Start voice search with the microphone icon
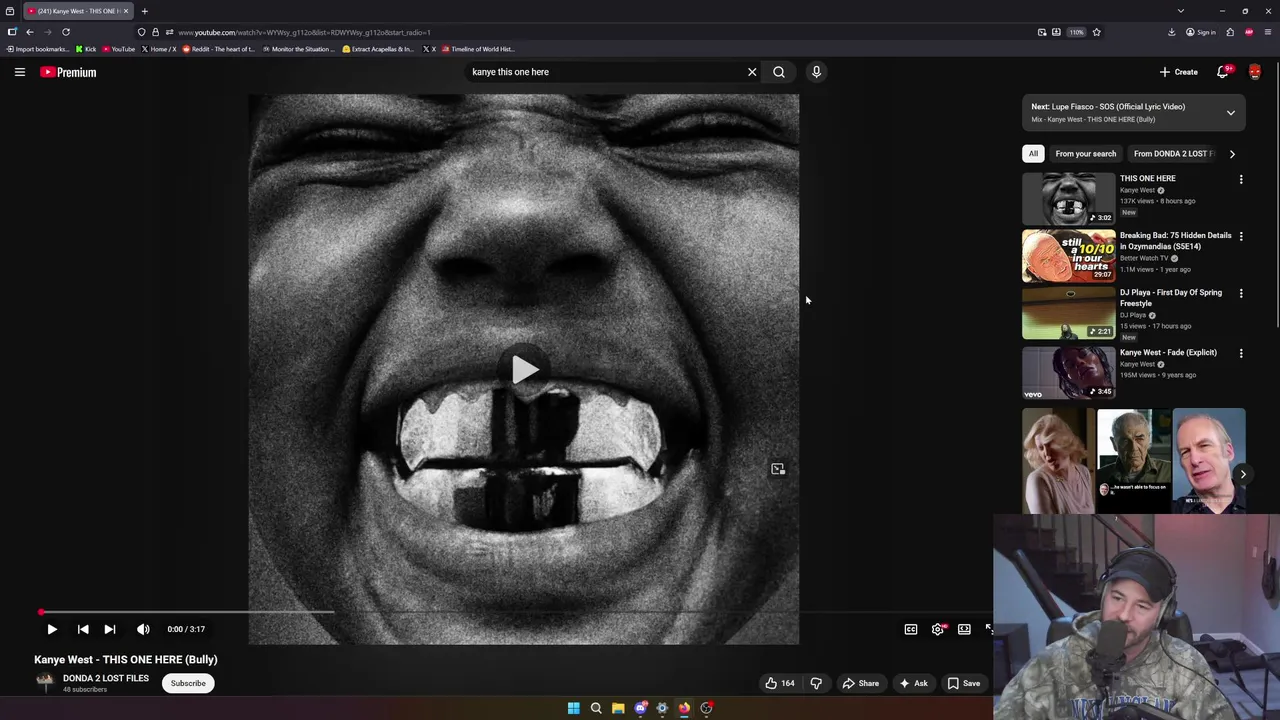 click(x=816, y=72)
